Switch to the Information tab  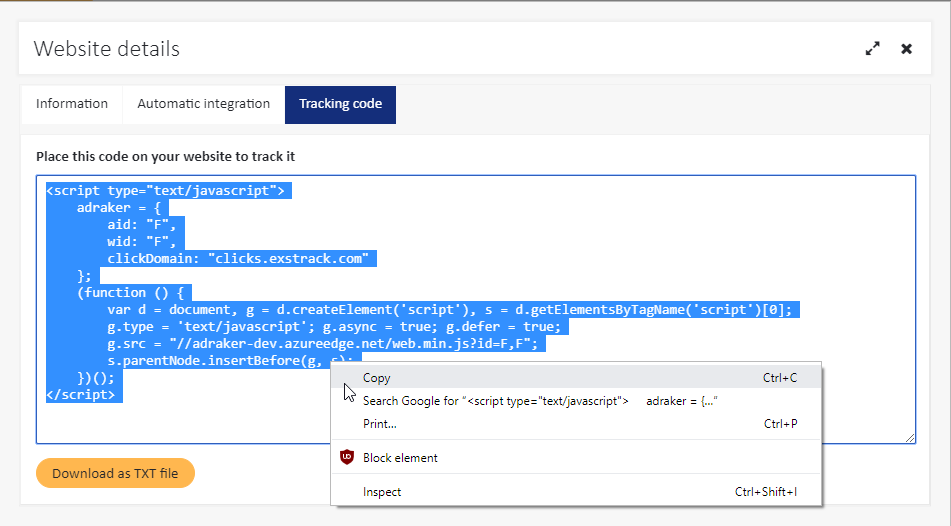[72, 104]
